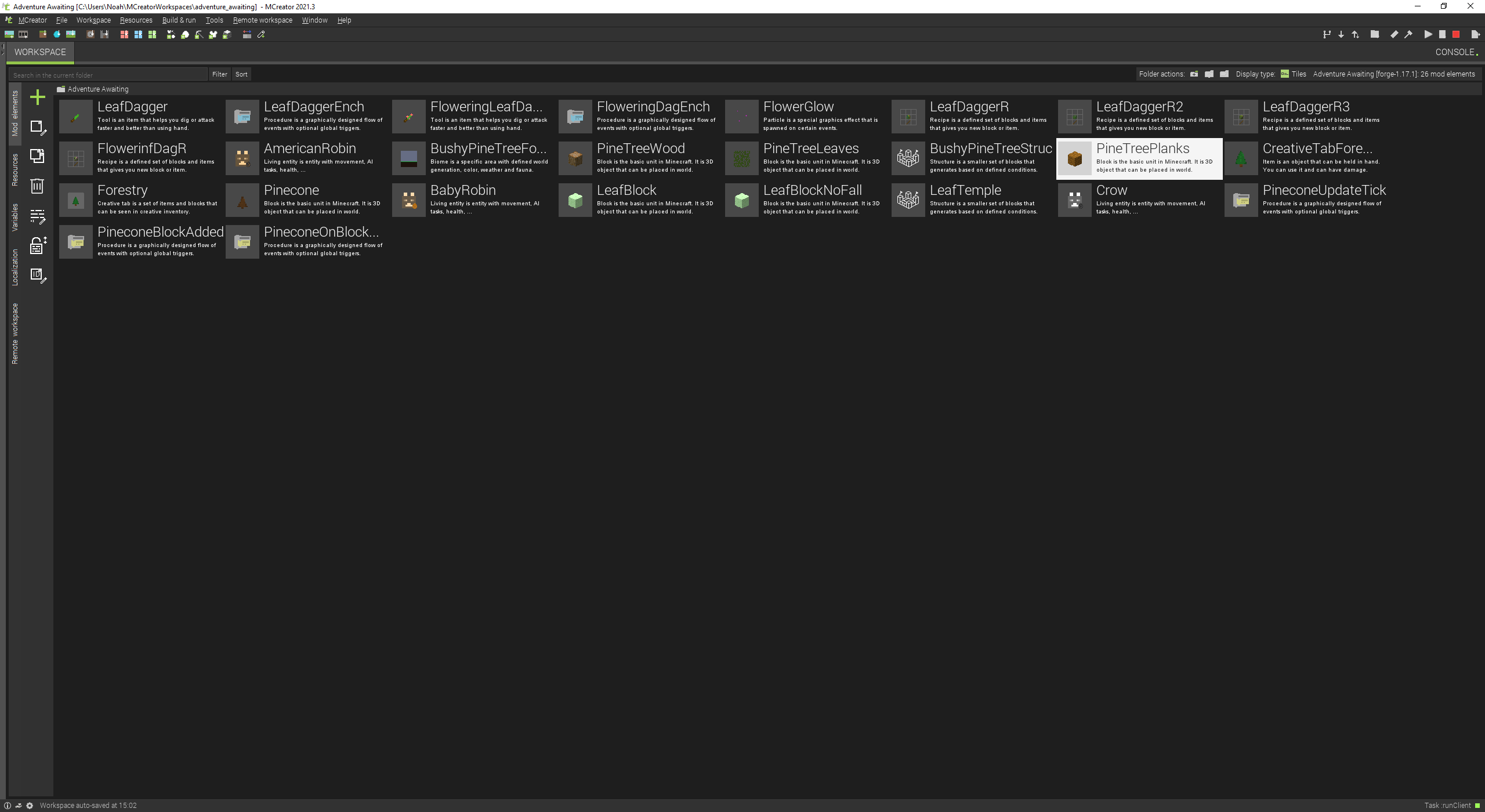Build the workspace using hammer icon
Viewport: 1485px width, 812px height.
[x=1408, y=34]
